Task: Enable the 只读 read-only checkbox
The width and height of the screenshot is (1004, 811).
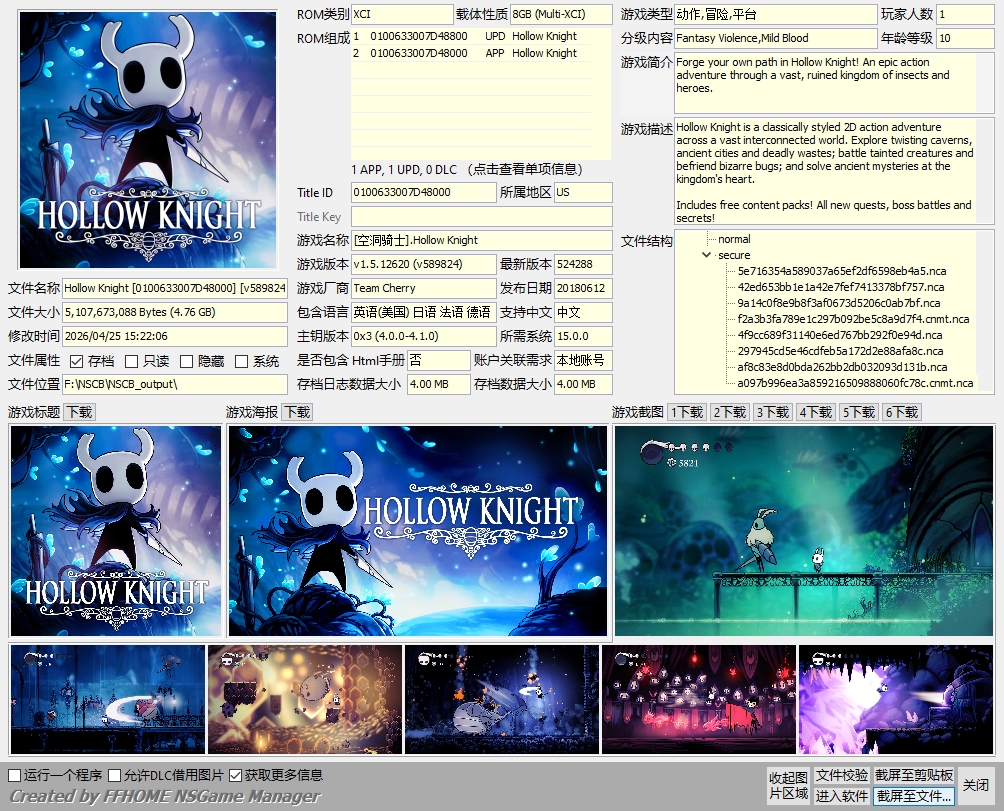Action: 131,362
